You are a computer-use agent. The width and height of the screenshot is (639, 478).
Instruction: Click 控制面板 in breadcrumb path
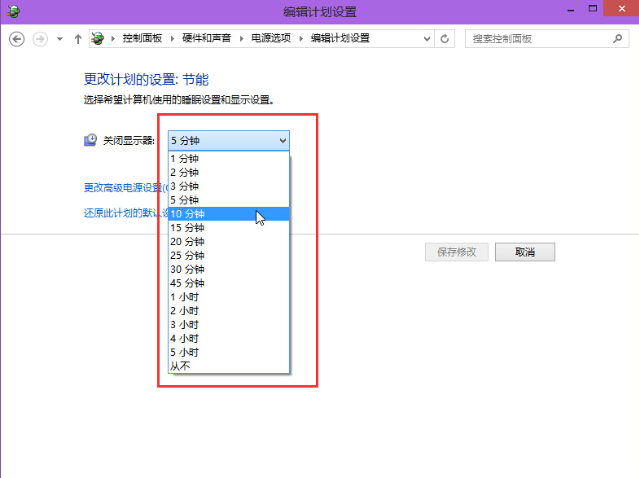145,38
